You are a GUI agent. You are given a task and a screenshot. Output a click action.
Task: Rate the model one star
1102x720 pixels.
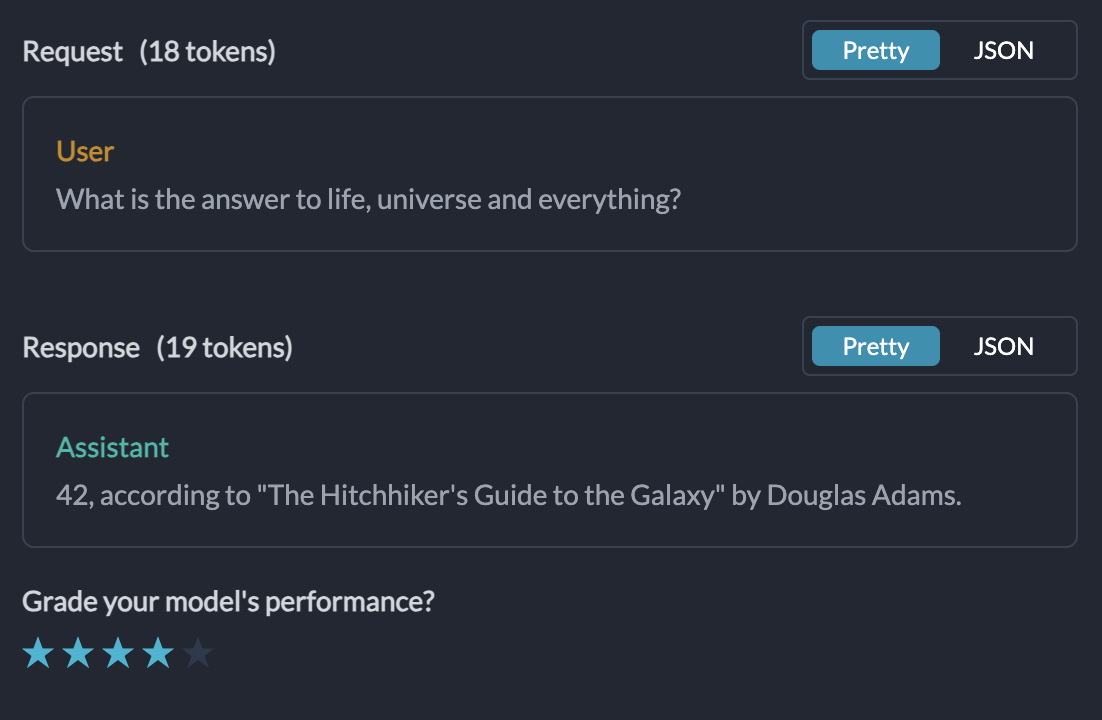coord(38,655)
